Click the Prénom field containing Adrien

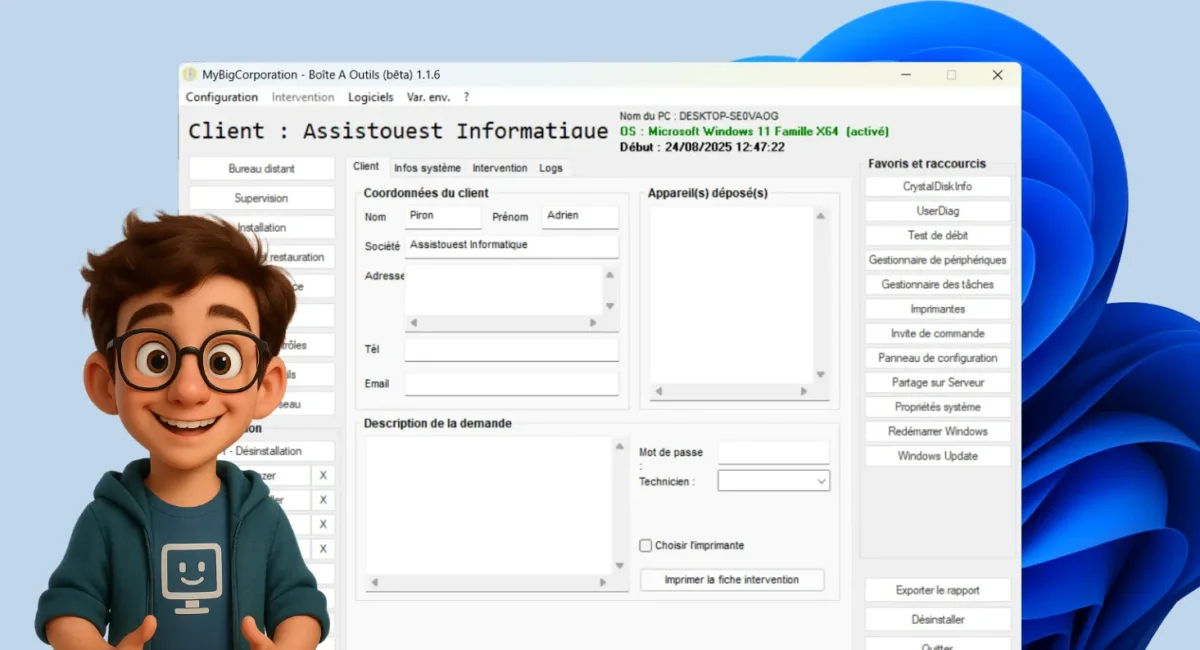click(x=580, y=216)
